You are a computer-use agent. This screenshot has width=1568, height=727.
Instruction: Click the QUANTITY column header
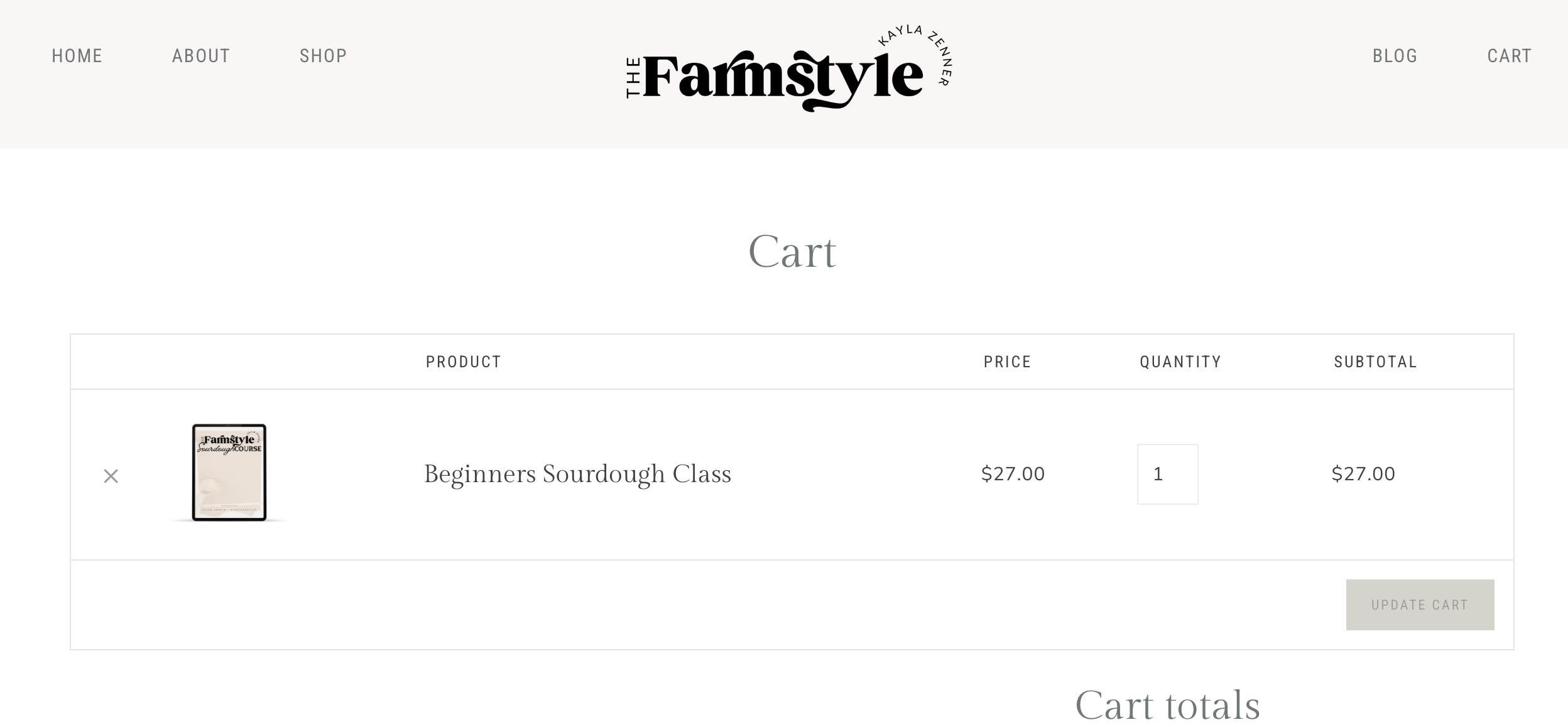[x=1180, y=362]
